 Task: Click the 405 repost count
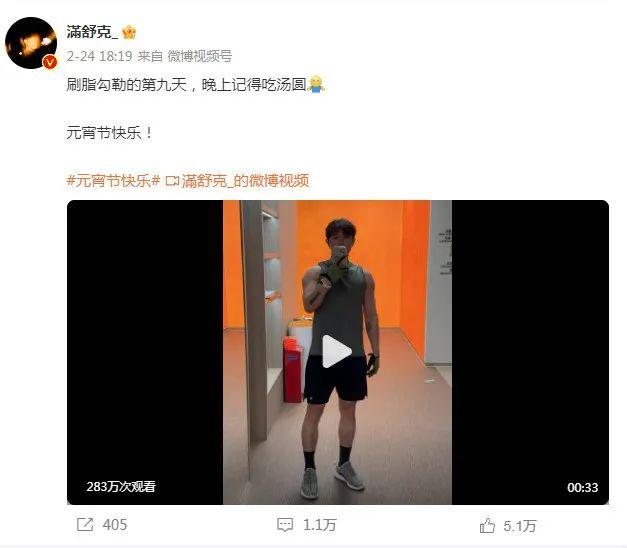coord(115,524)
